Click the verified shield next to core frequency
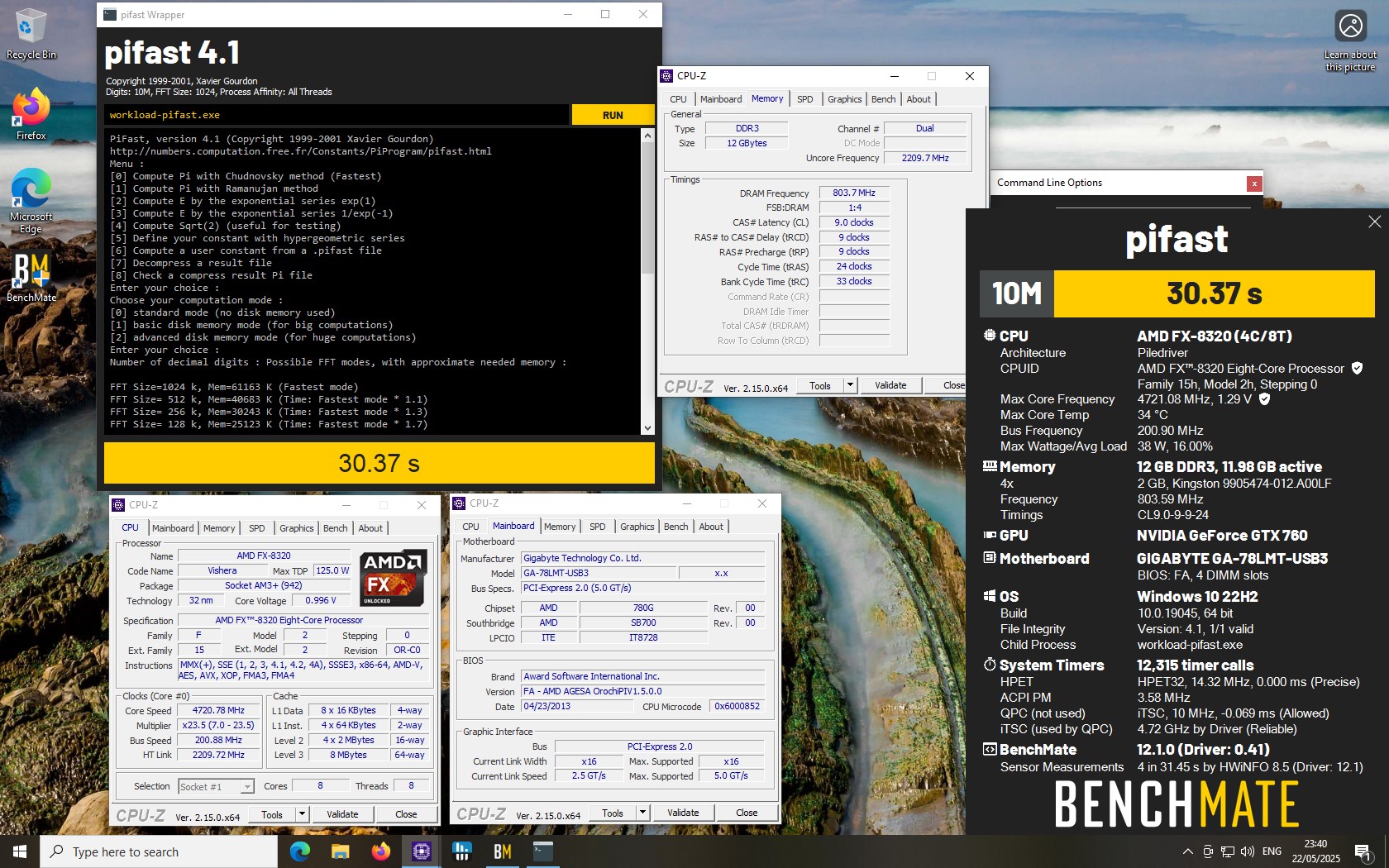This screenshot has height=868, width=1389. coord(1264,399)
